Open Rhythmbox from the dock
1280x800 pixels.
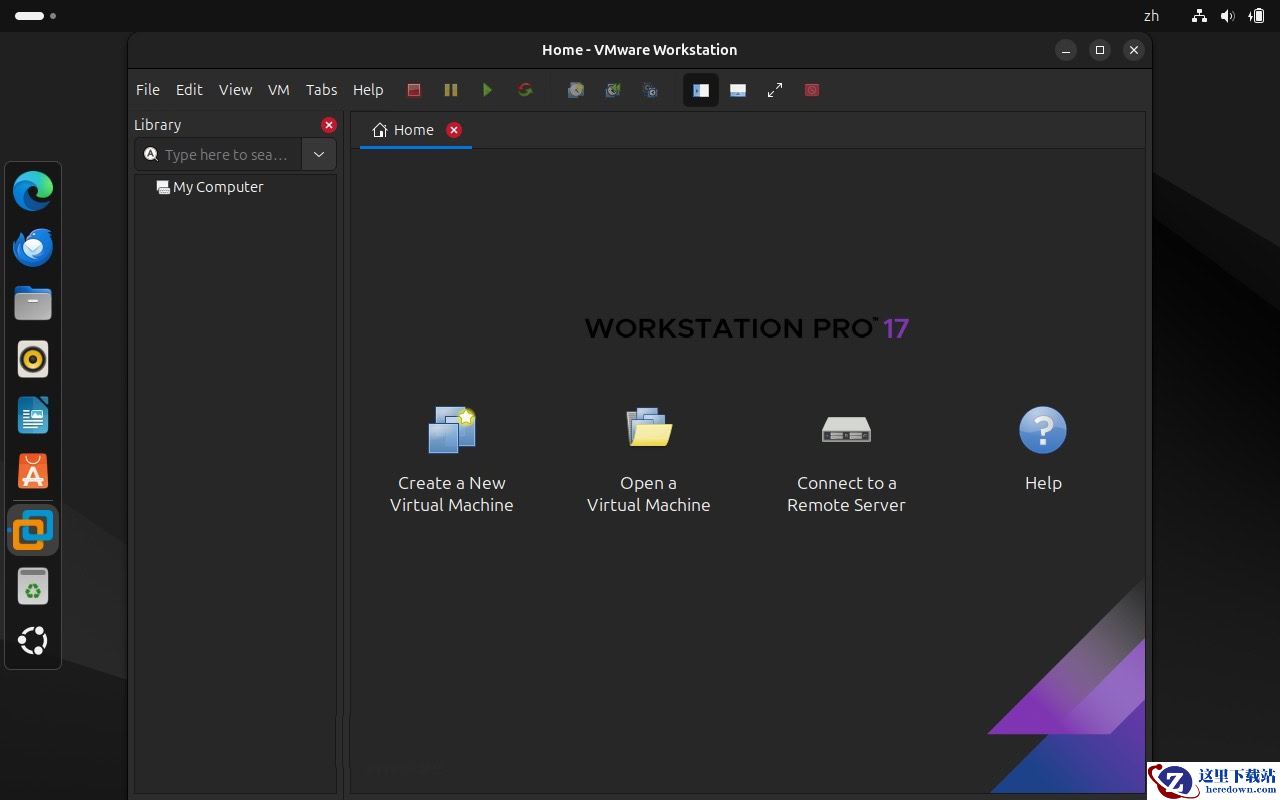point(33,359)
